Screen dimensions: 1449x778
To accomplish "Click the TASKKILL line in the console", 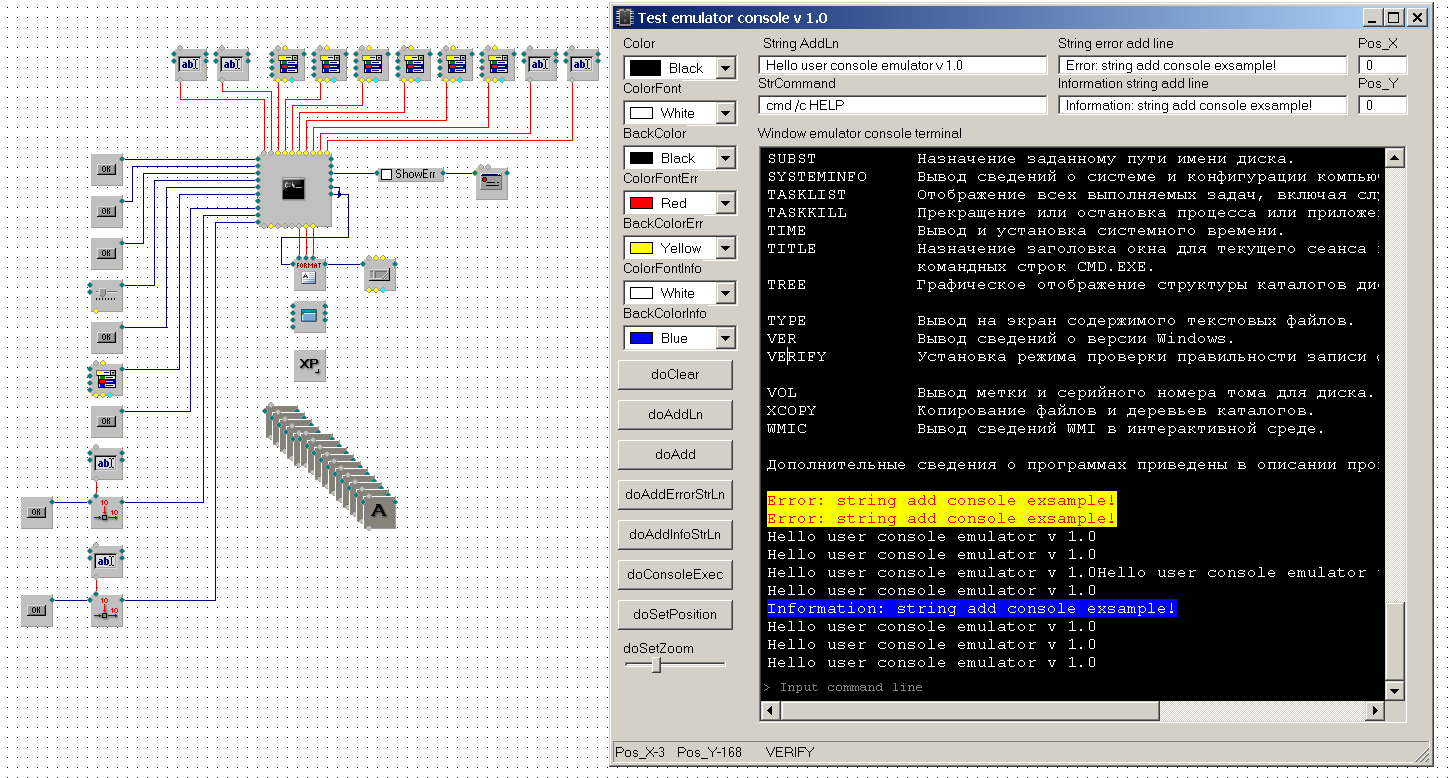I will point(1073,213).
